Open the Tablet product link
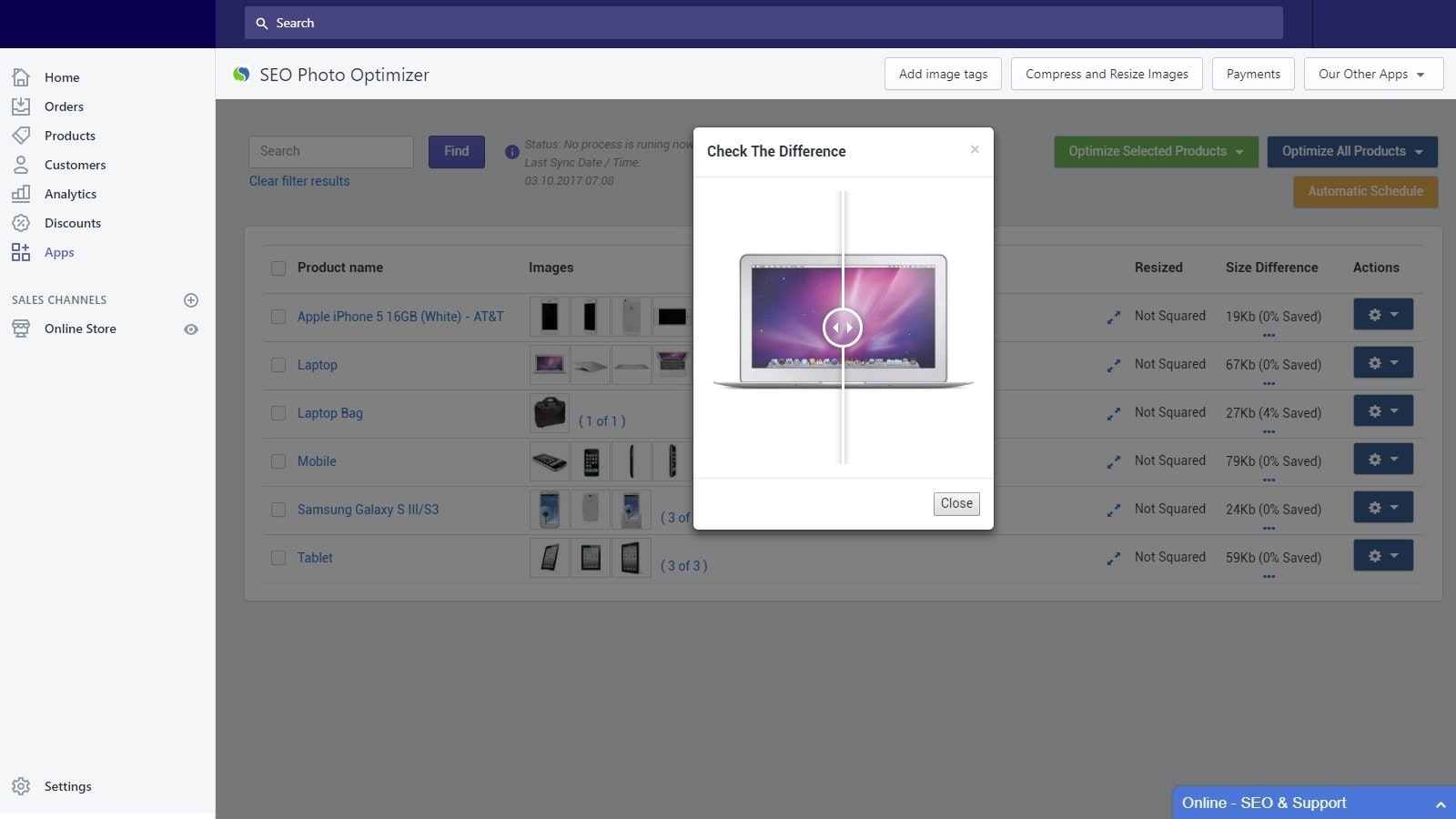Viewport: 1456px width, 819px height. [315, 558]
